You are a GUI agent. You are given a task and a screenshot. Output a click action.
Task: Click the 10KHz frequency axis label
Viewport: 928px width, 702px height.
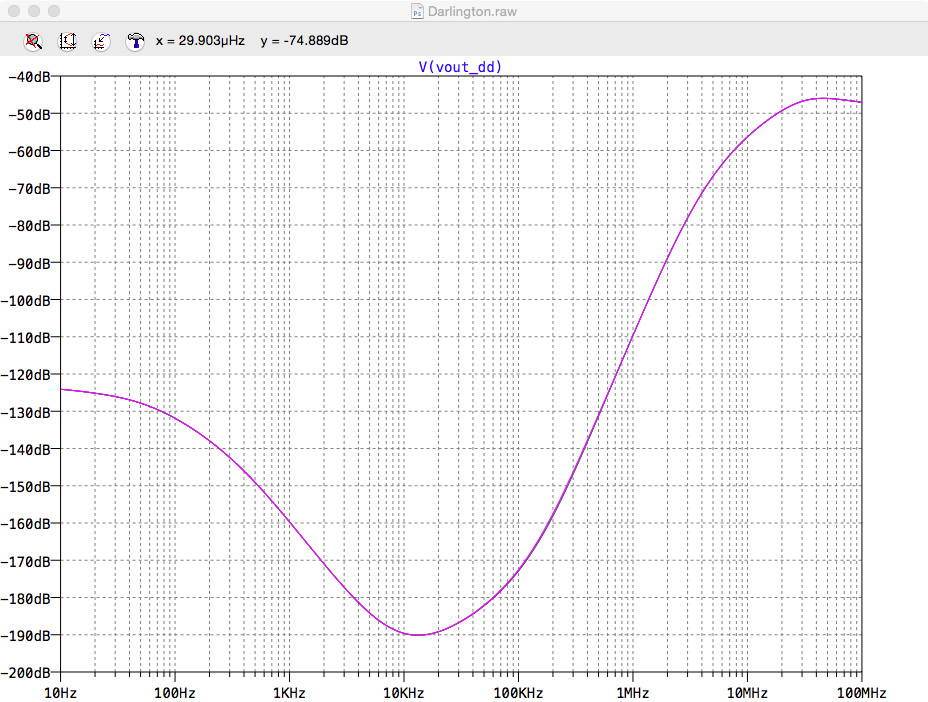tap(404, 693)
